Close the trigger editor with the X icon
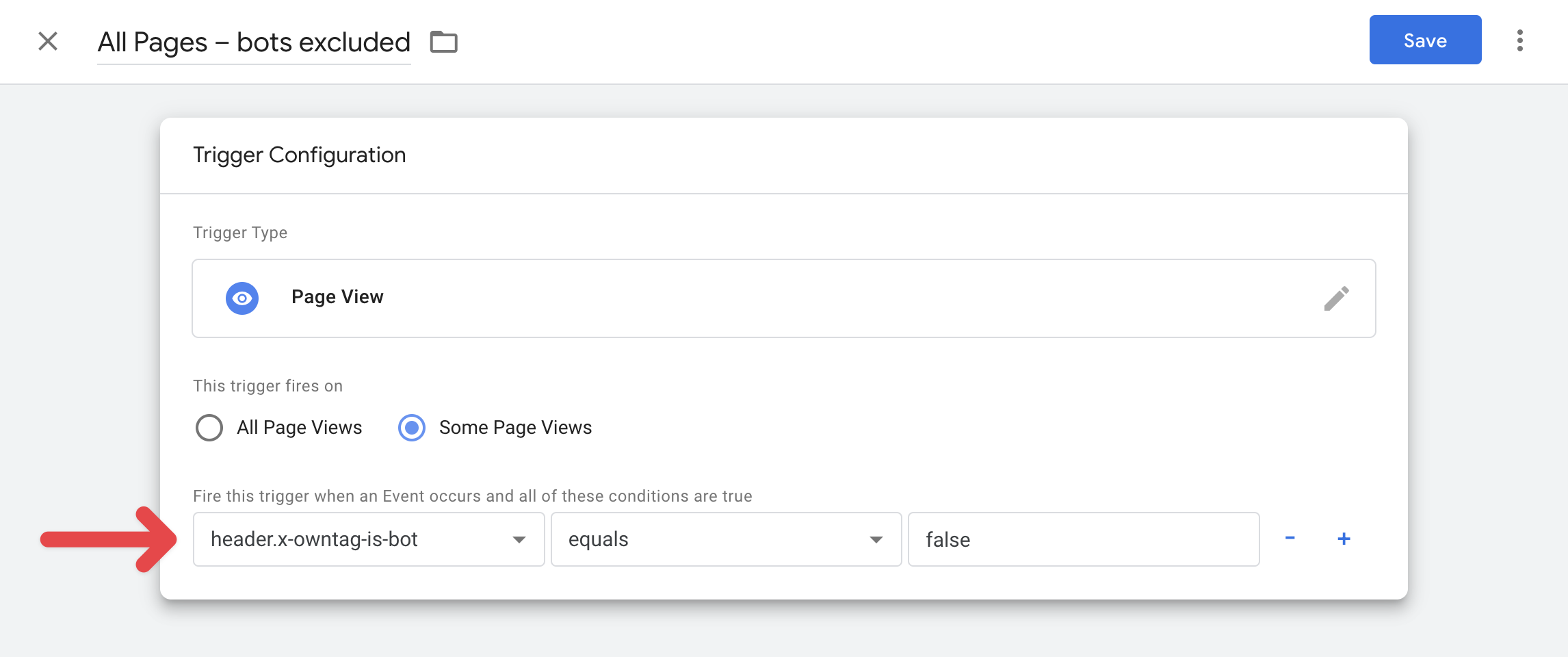This screenshot has width=1568, height=657. (x=48, y=41)
